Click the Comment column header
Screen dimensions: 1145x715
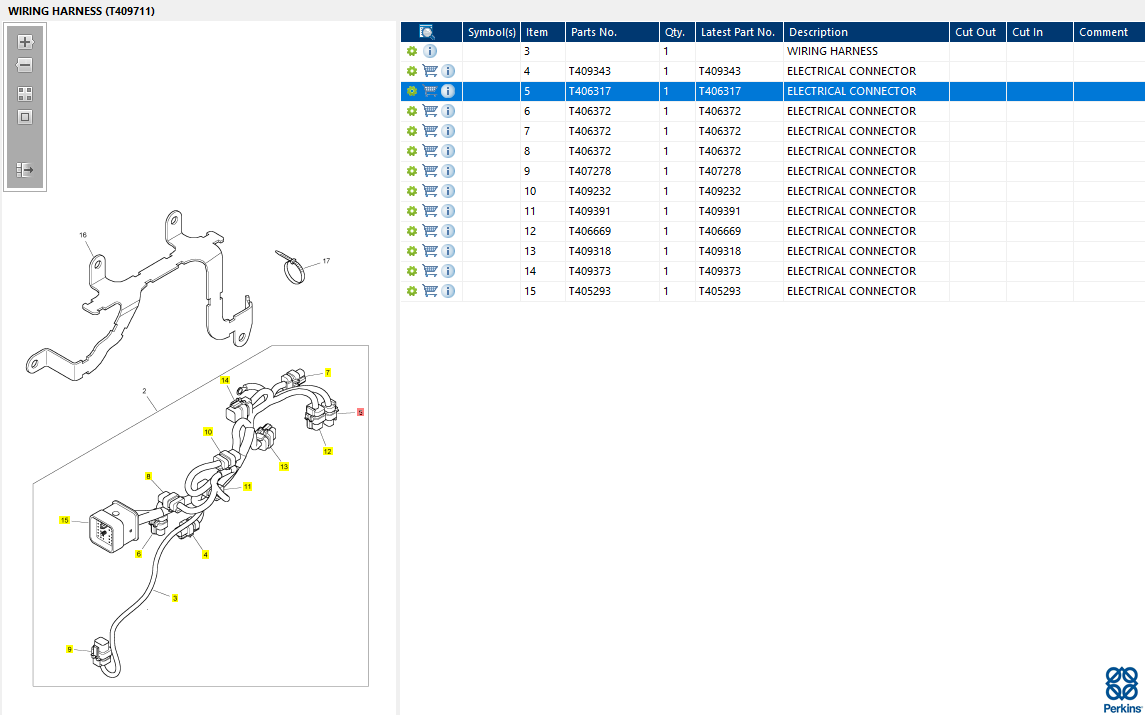[x=1108, y=32]
